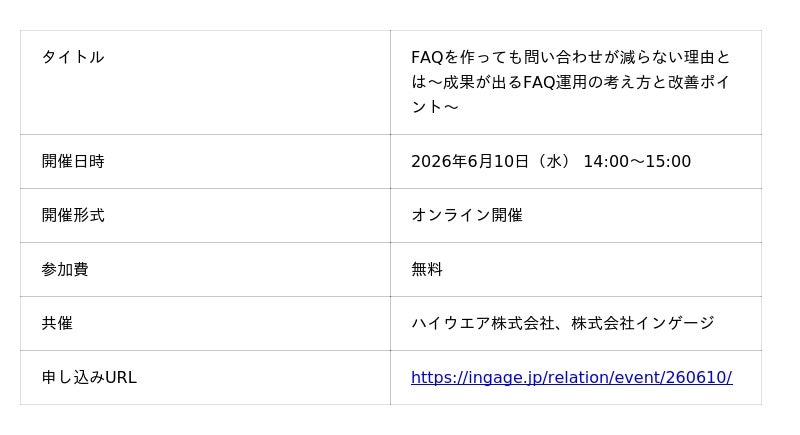Click the 申し込みURL label cell
800x435 pixels.
[x=205, y=378]
